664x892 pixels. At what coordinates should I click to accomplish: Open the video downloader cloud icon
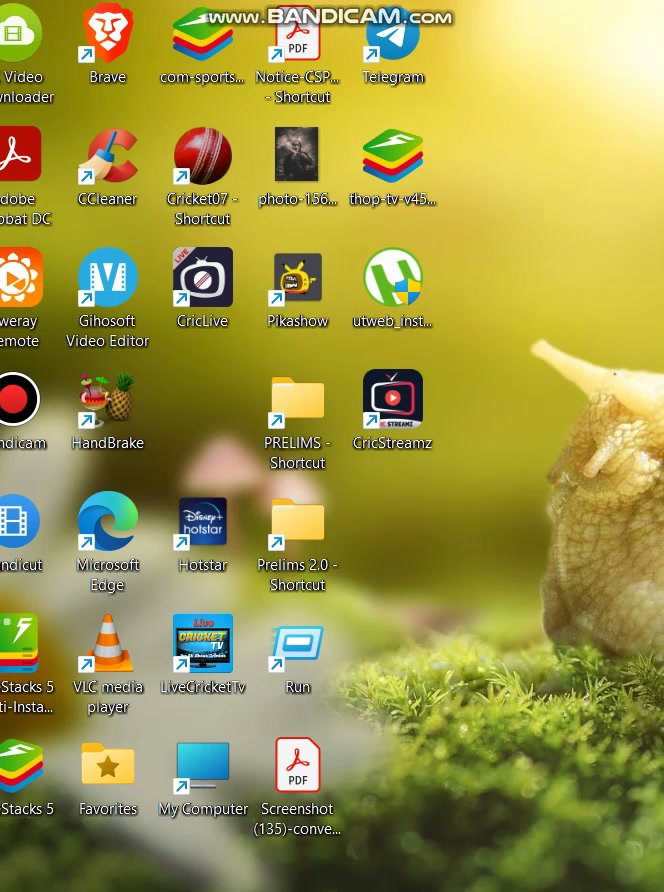19,32
